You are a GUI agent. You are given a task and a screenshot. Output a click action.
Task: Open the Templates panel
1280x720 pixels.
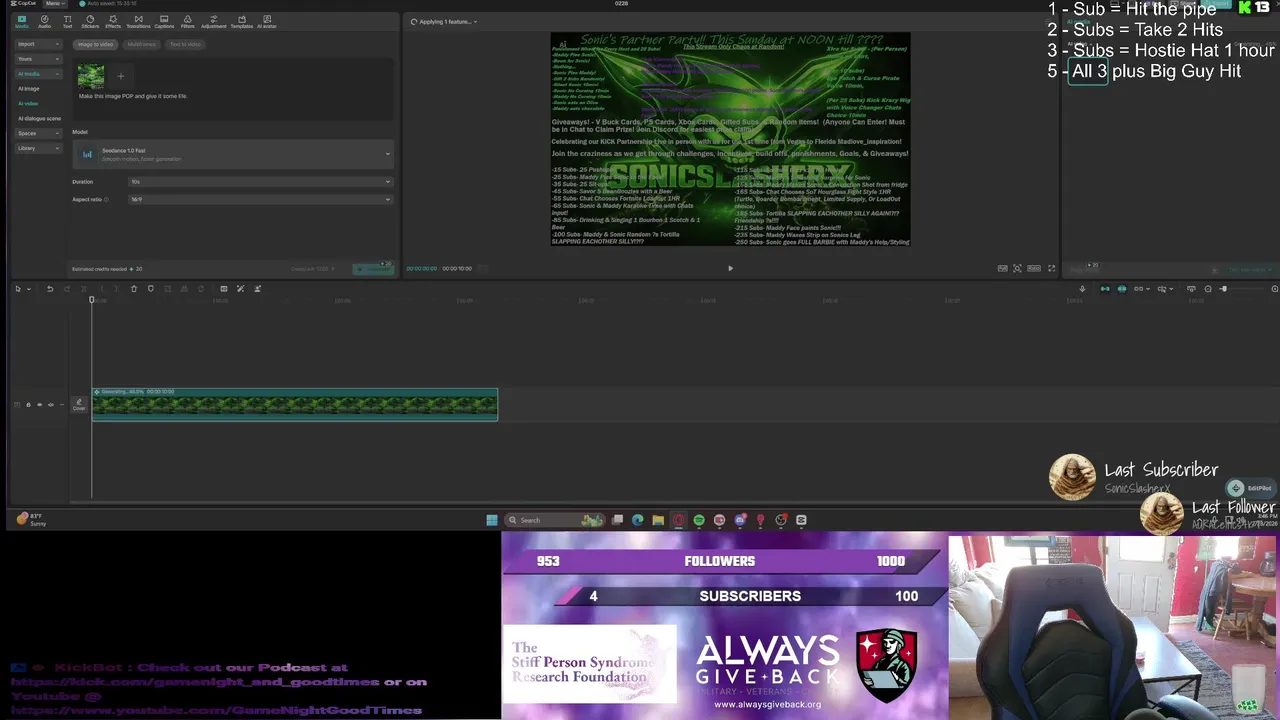tap(241, 21)
